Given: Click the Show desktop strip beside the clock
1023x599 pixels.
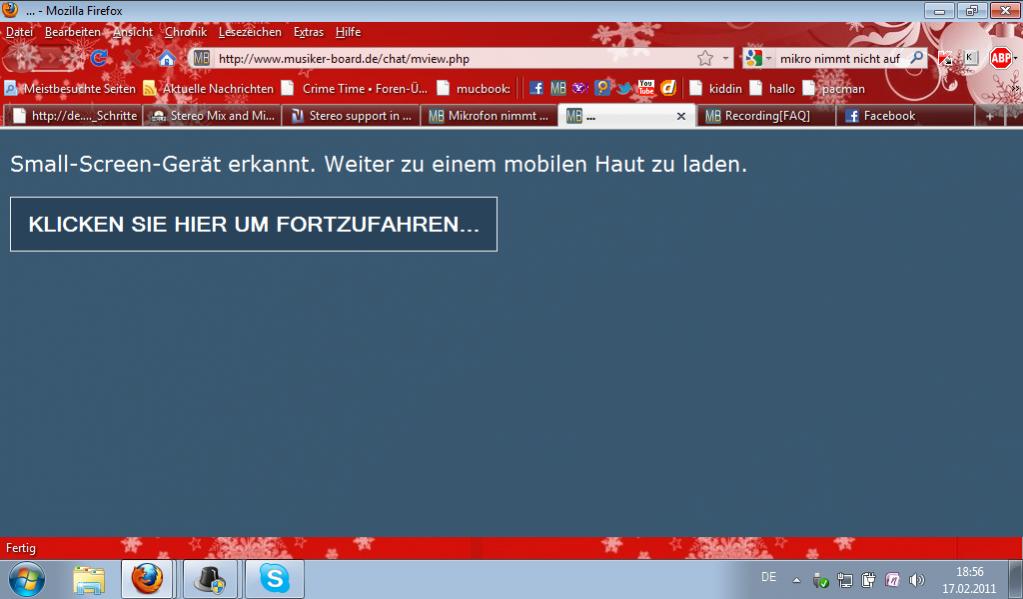Looking at the screenshot, I should point(1015,579).
